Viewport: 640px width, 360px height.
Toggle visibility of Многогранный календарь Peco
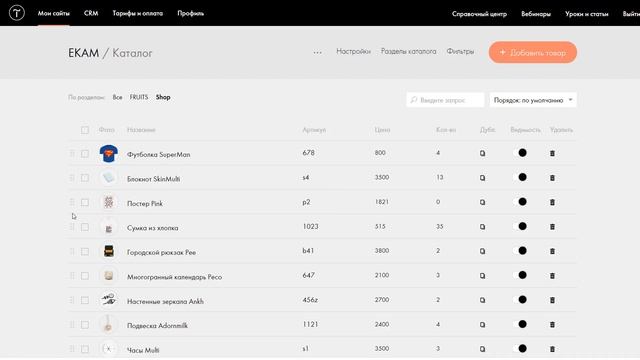click(x=519, y=275)
